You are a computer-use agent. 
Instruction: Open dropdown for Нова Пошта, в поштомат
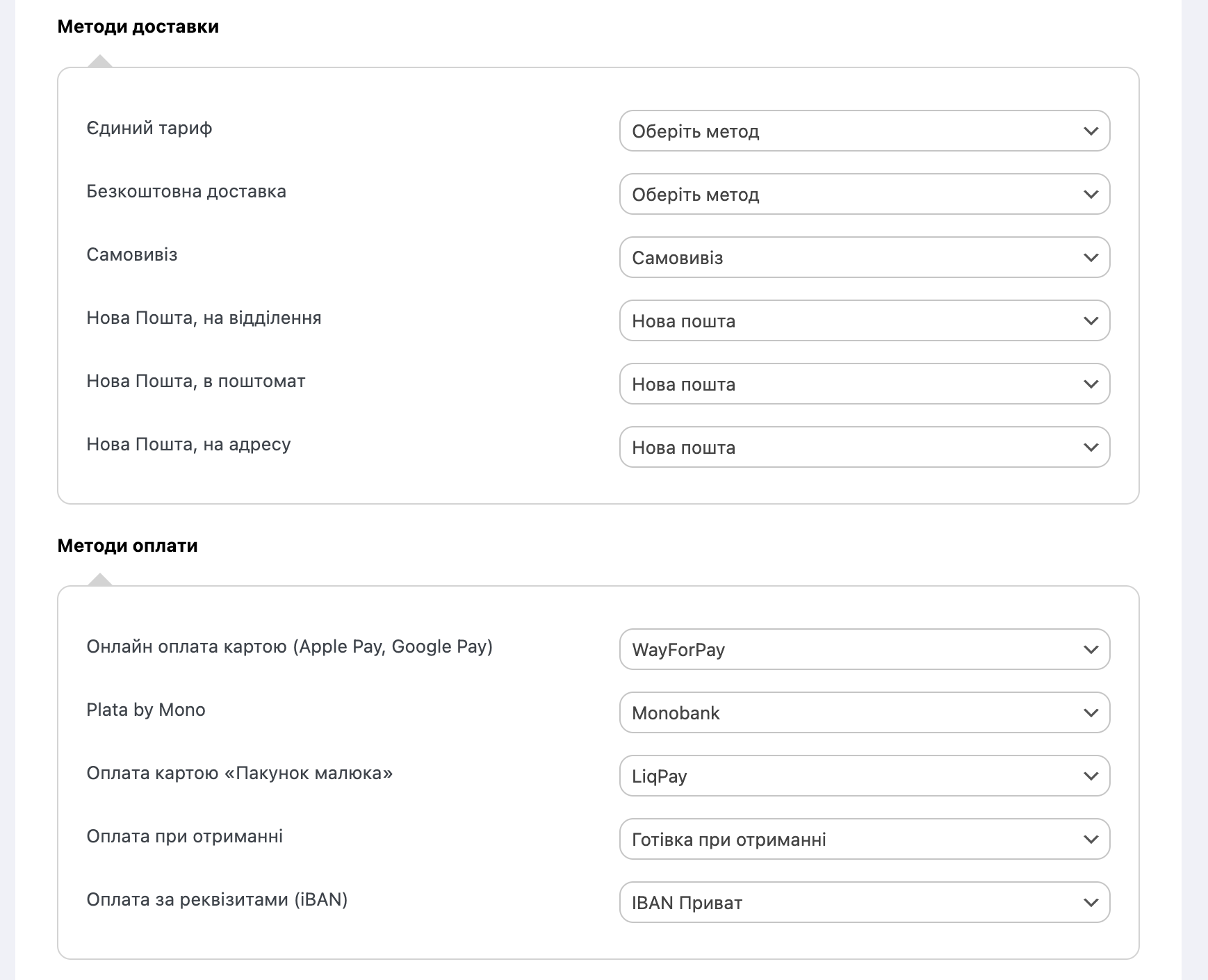click(864, 384)
